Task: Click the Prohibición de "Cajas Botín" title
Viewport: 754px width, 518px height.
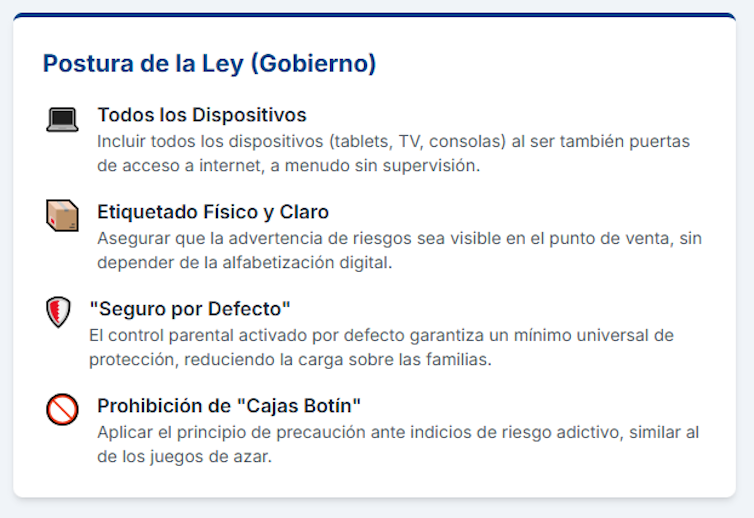Action: tap(228, 405)
